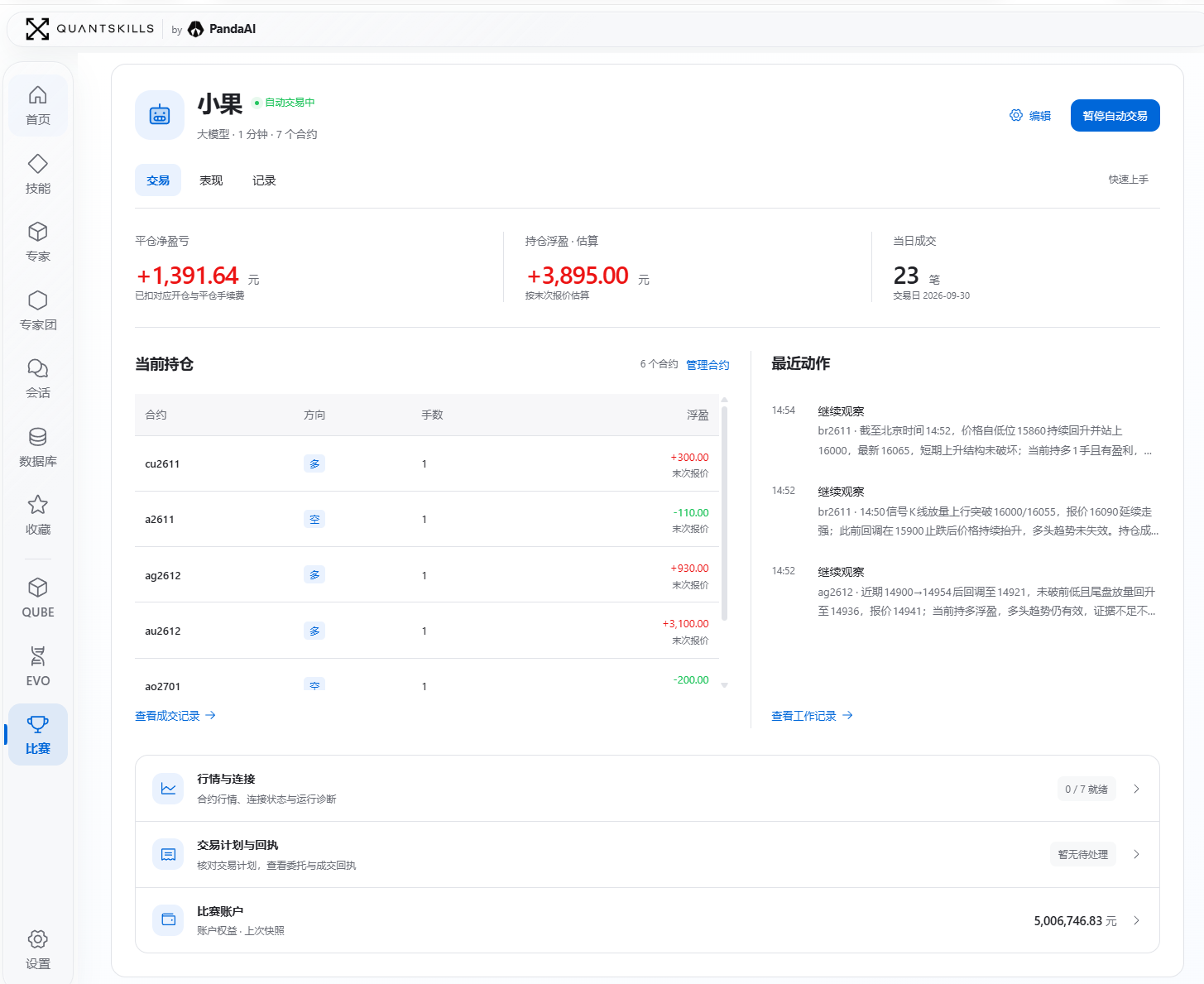Select cu2611 contract row
Viewport: 1204px width, 984px height.
click(x=427, y=463)
